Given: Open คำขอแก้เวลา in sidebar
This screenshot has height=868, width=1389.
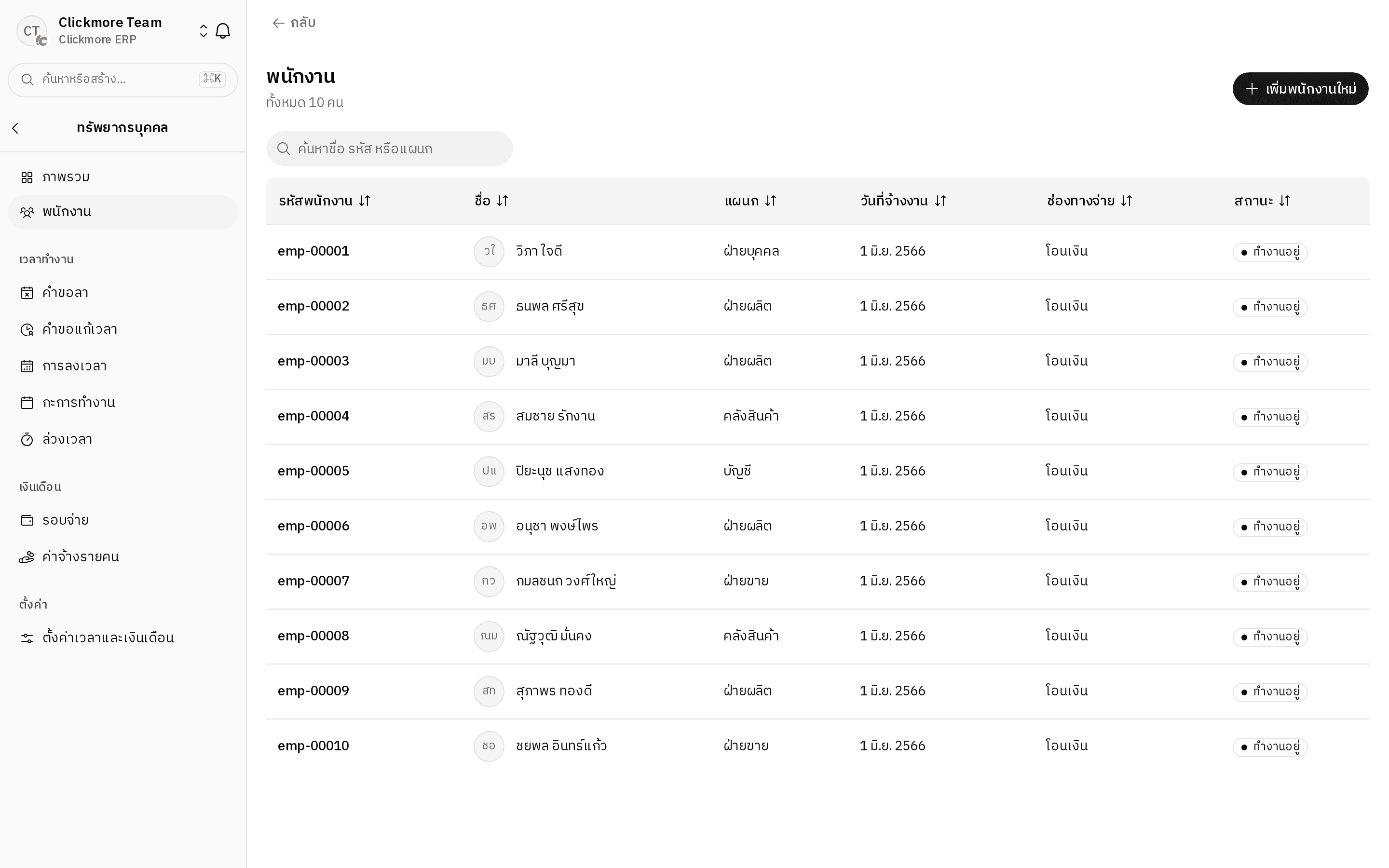Looking at the screenshot, I should 123,329.
